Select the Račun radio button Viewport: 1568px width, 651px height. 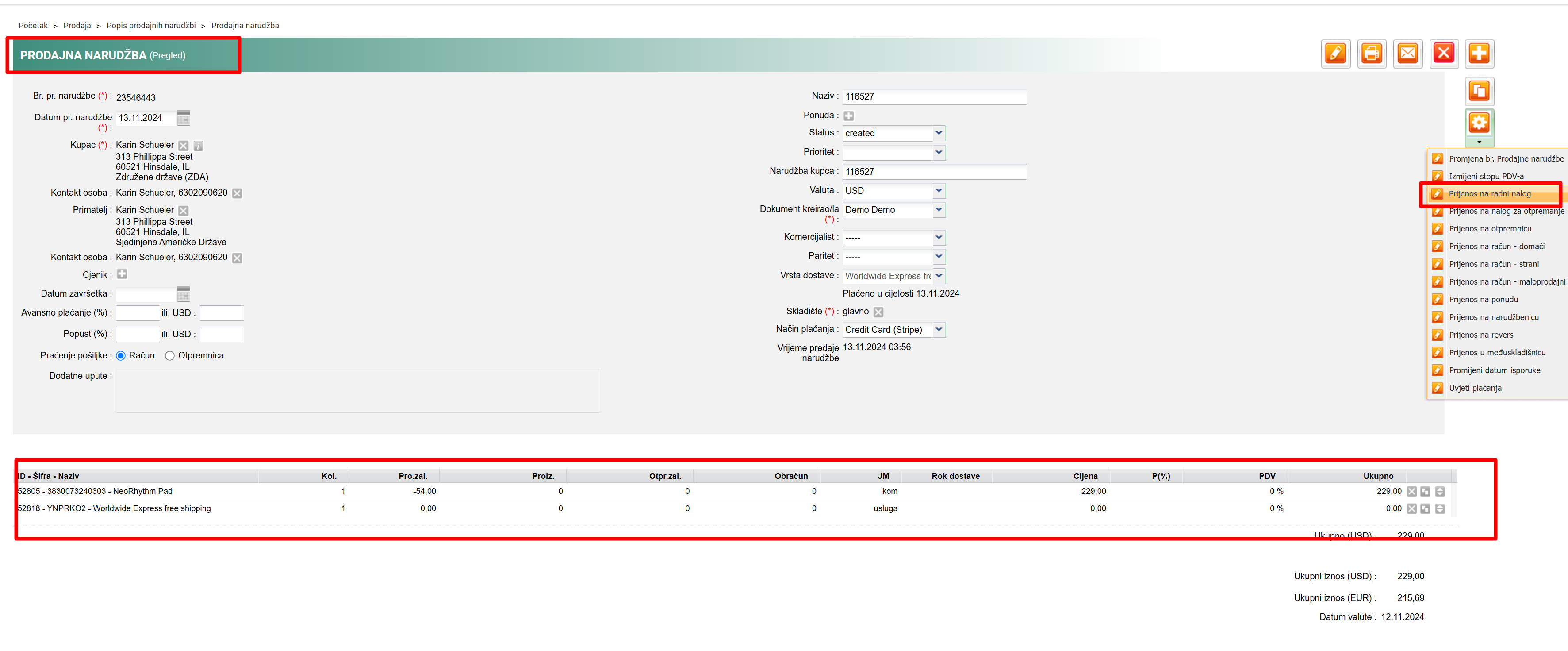click(x=120, y=356)
